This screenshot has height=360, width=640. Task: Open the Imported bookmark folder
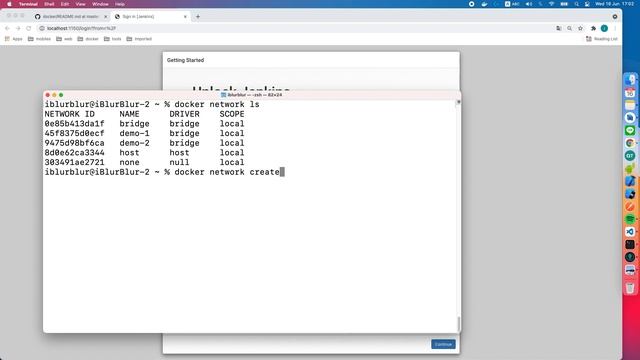[139, 39]
